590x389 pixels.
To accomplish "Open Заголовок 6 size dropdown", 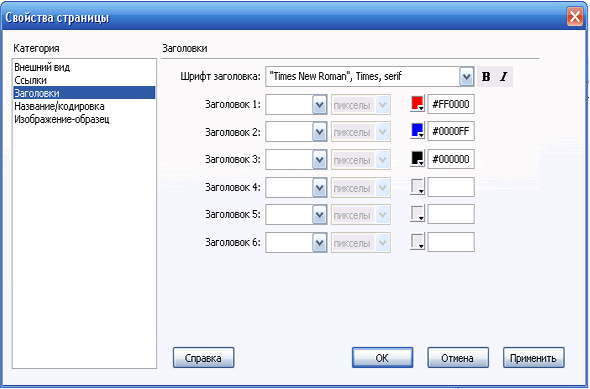I will tap(319, 242).
